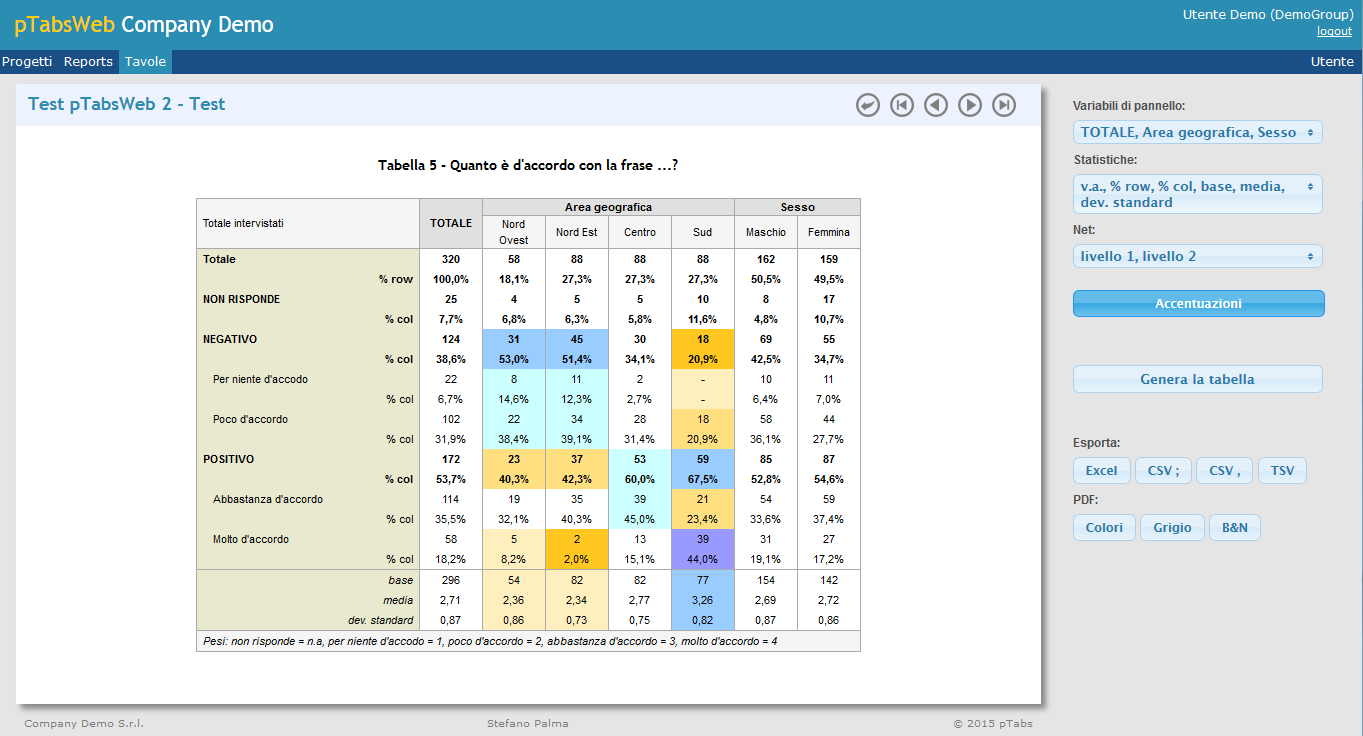Click the Company Demo S.r.l. footer text
Viewport: 1363px width, 736px height.
coord(84,723)
